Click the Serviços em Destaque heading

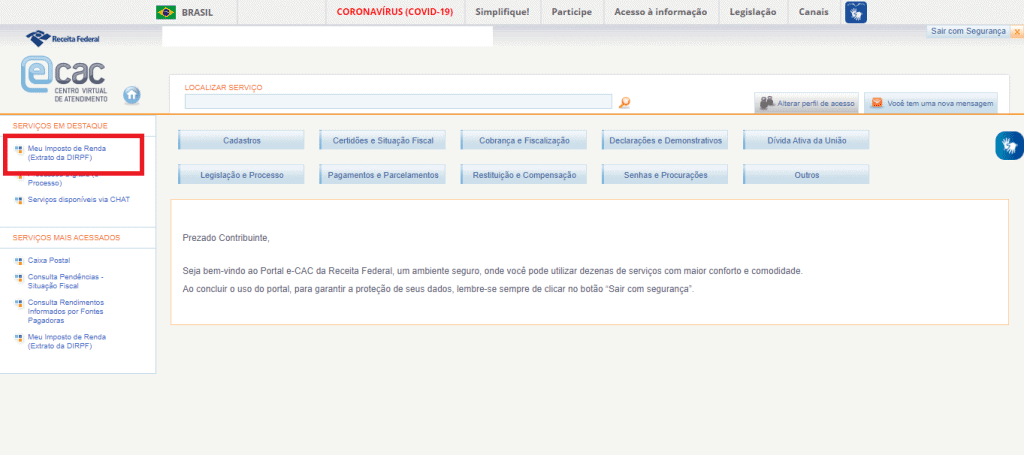click(60, 125)
